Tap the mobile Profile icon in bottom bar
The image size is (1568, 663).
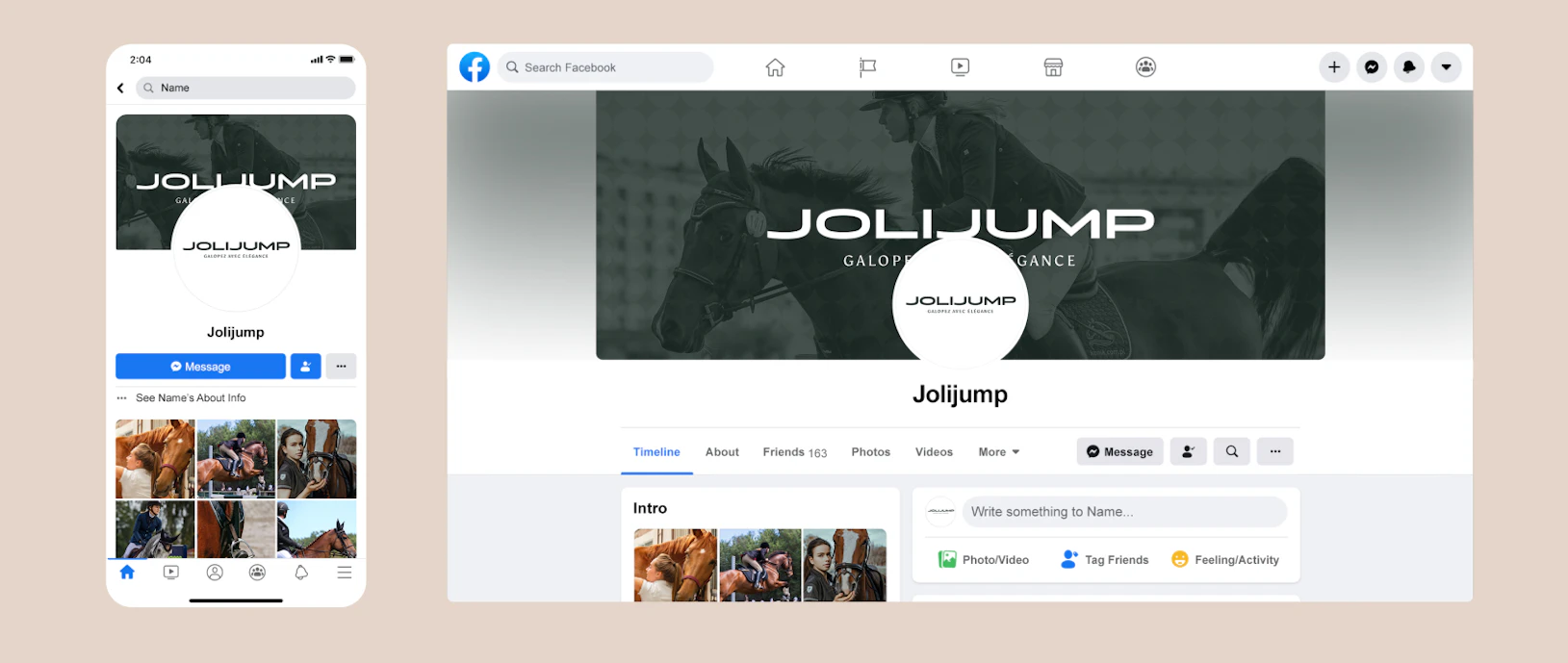tap(215, 573)
